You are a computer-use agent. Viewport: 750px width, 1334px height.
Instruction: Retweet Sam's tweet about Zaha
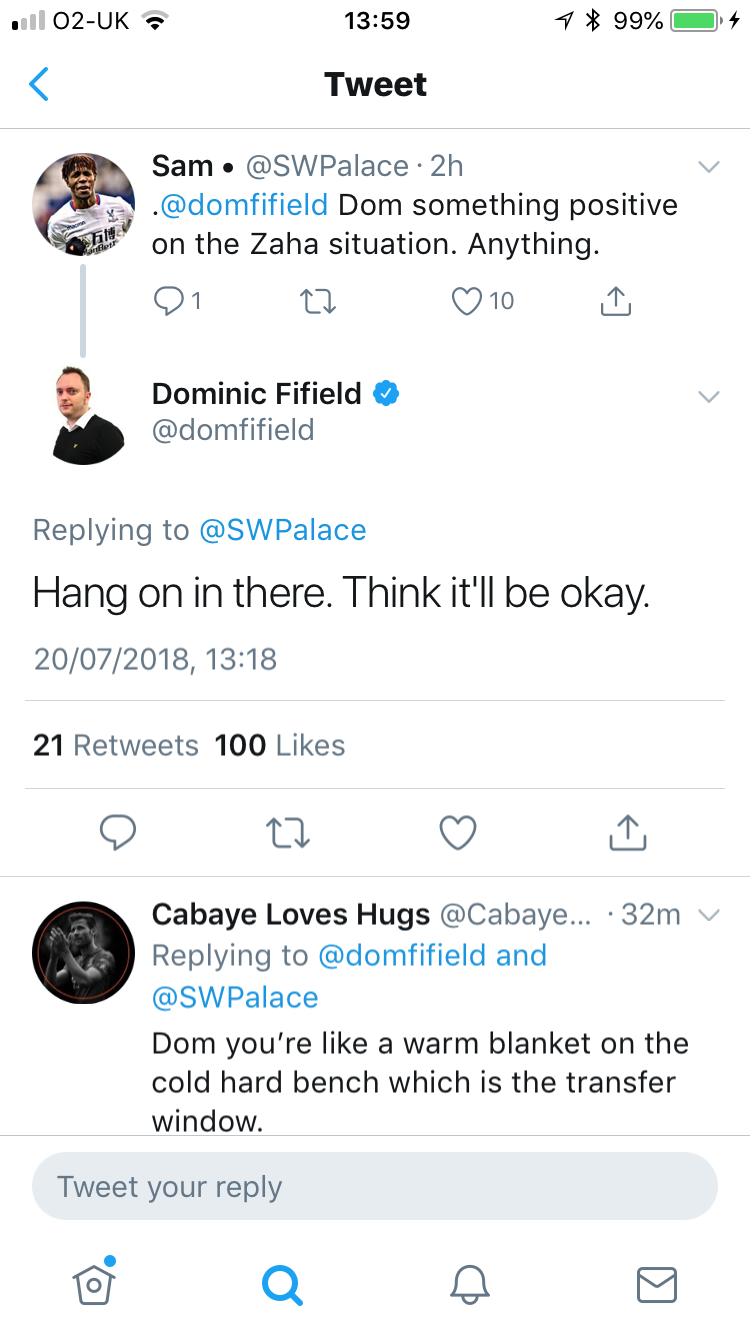317,301
